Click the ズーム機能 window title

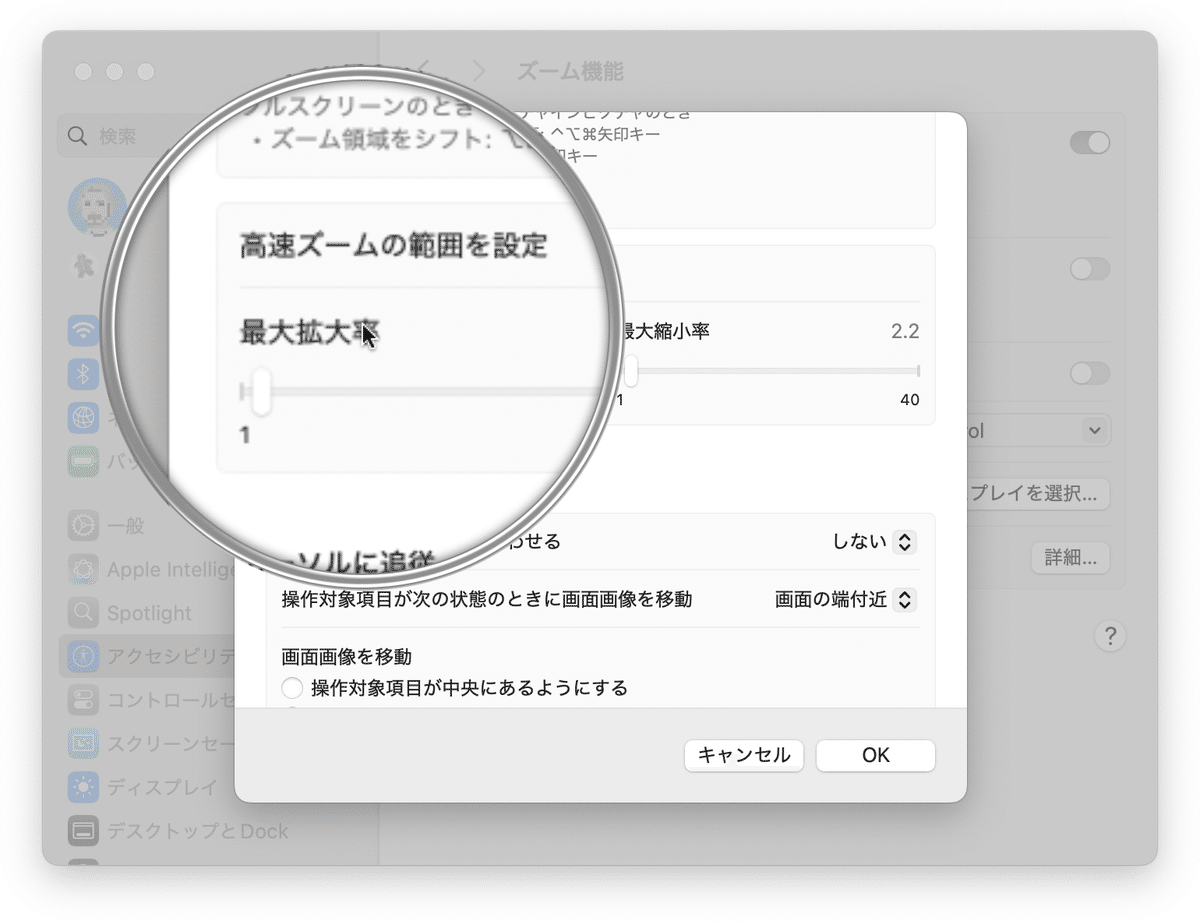570,71
